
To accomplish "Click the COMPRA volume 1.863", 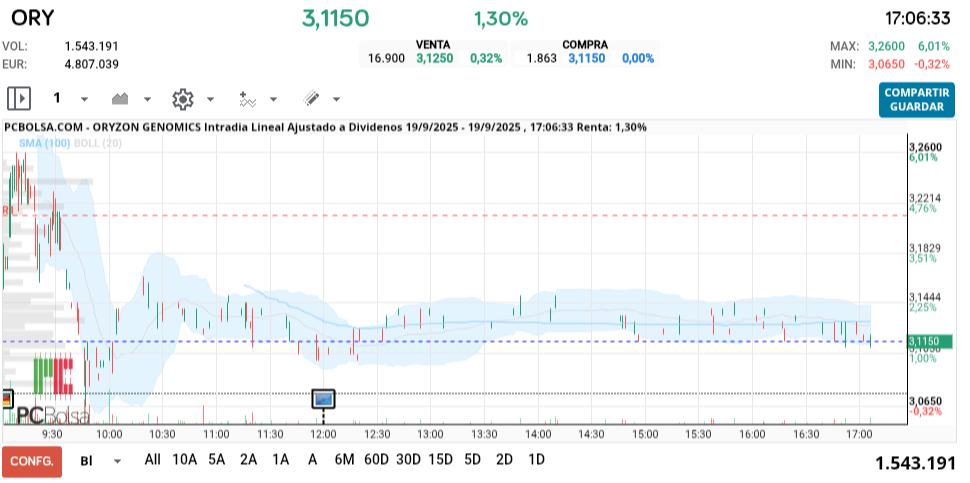I will 542,59.
